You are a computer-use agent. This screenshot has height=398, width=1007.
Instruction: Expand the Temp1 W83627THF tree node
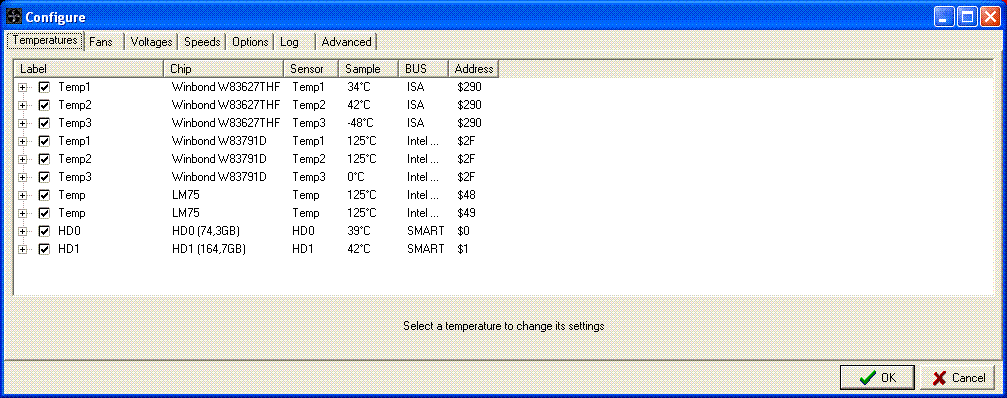tap(22, 87)
